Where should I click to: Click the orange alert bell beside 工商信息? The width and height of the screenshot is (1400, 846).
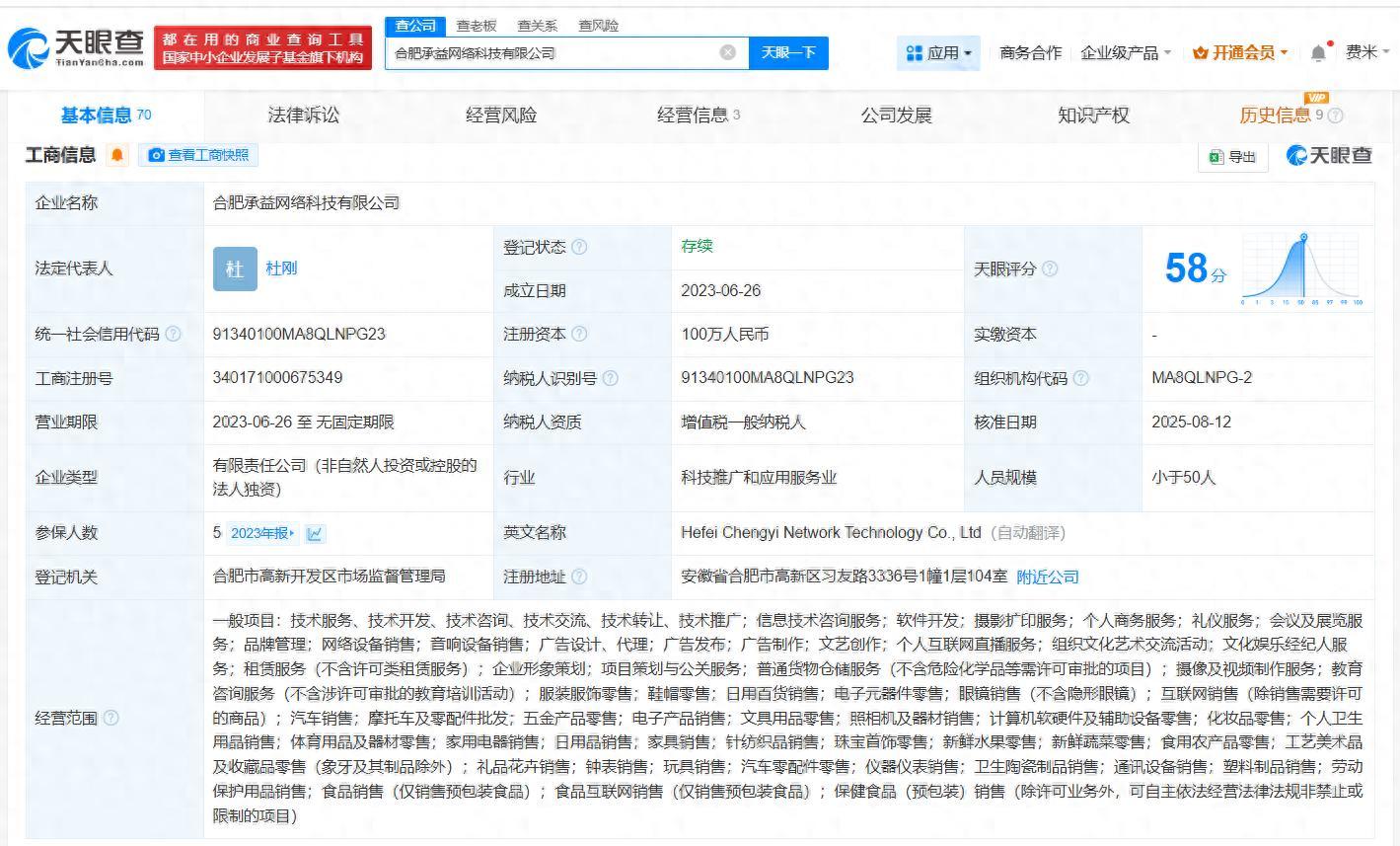(117, 155)
